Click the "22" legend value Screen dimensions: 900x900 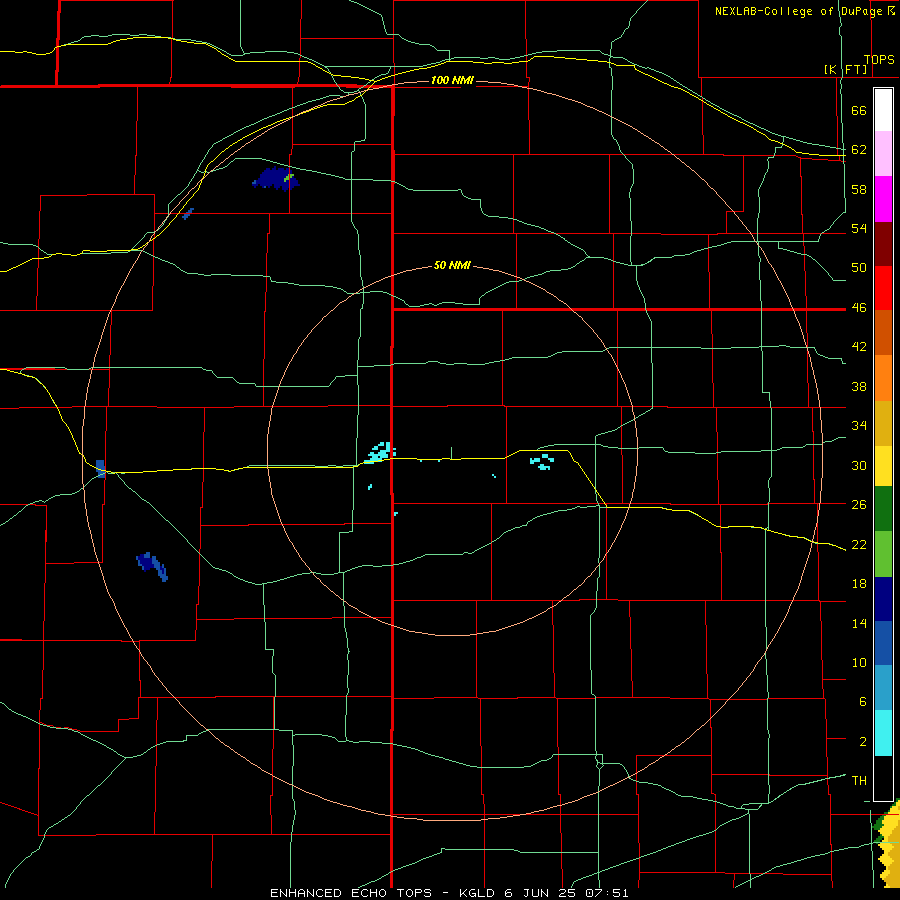click(x=859, y=545)
